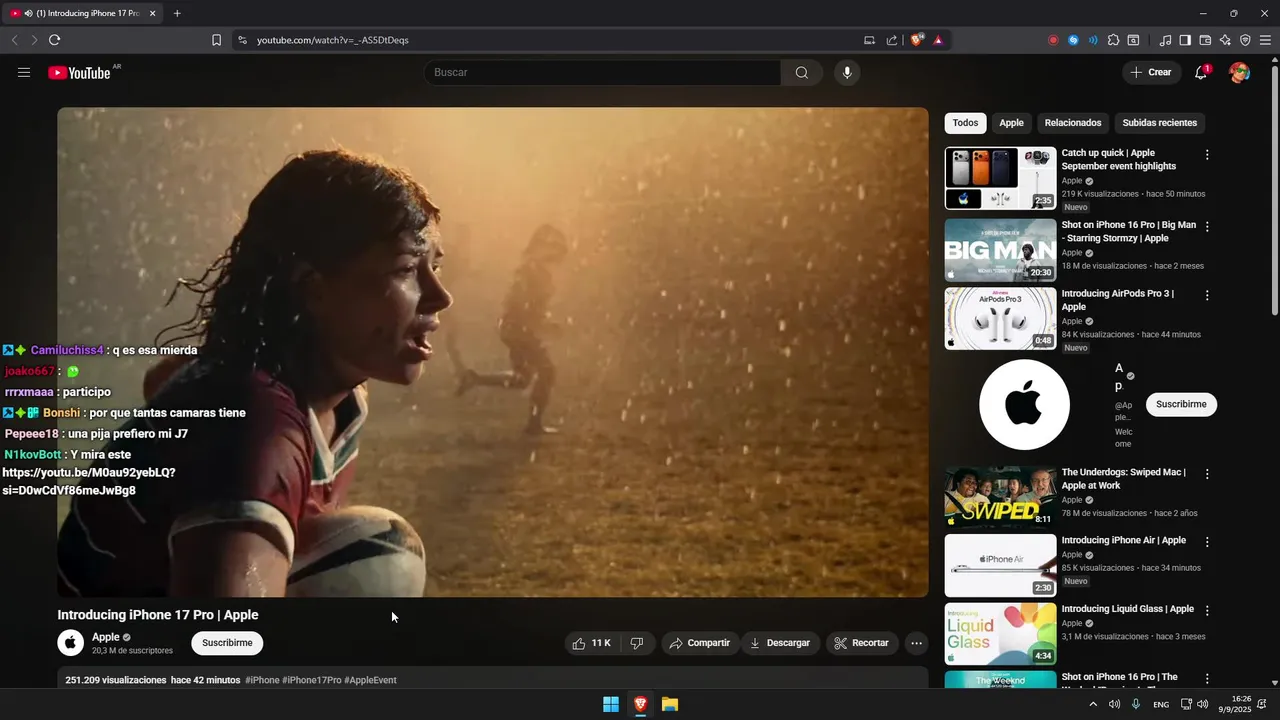Open options for Big Man video

tap(1207, 227)
